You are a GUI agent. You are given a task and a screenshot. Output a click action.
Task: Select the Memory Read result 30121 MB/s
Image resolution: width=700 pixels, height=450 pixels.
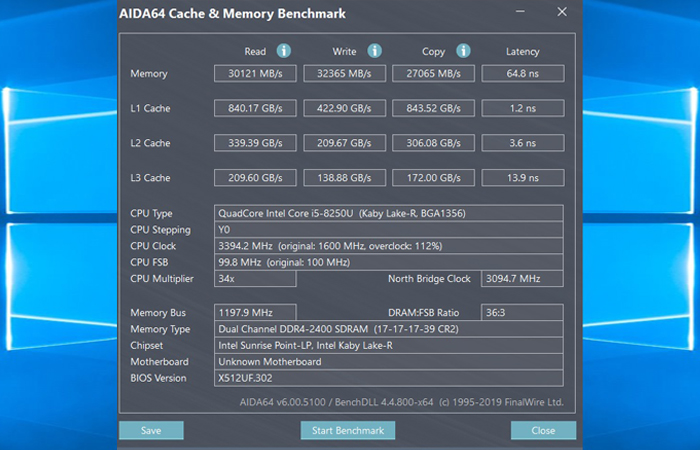pos(255,74)
